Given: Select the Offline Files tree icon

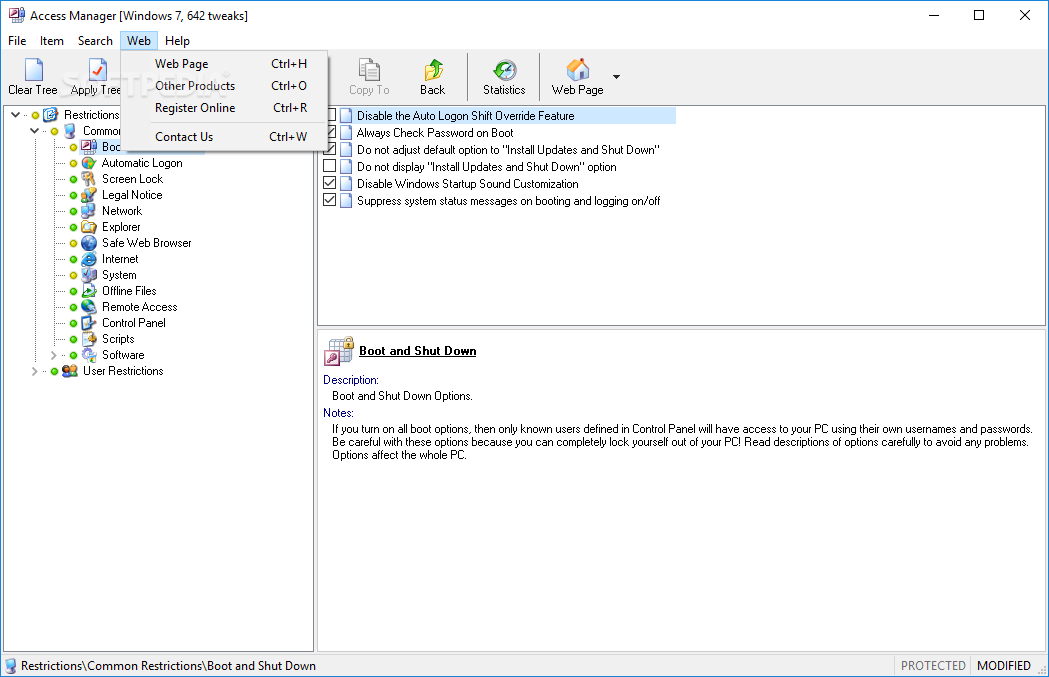Looking at the screenshot, I should (89, 292).
